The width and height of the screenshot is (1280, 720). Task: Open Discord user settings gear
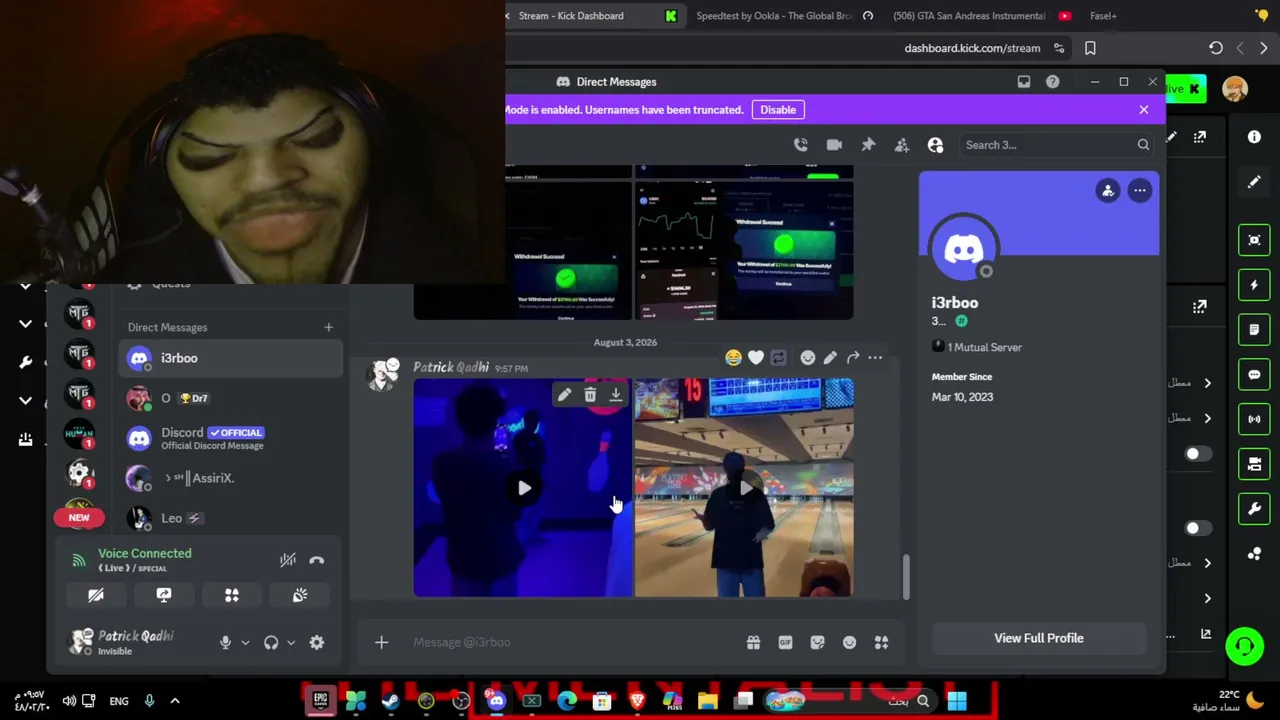pyautogui.click(x=317, y=643)
